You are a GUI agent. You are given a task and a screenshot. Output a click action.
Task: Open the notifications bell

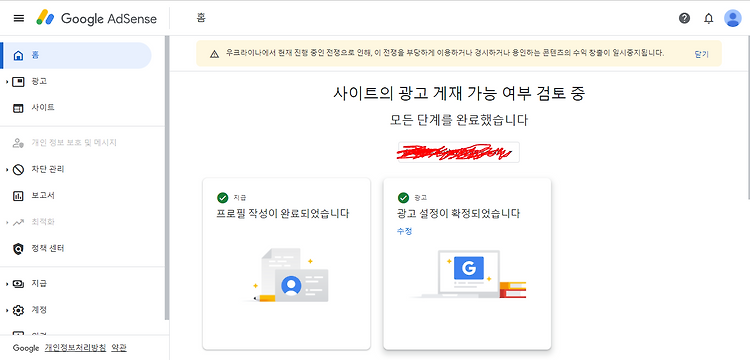coord(709,18)
